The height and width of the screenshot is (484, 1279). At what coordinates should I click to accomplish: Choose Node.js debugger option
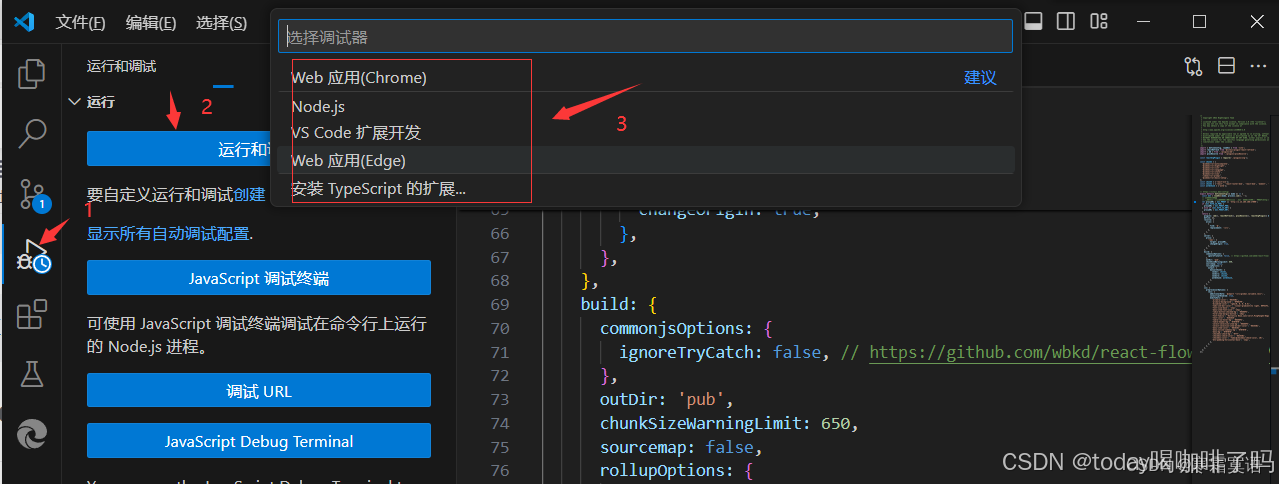point(646,106)
